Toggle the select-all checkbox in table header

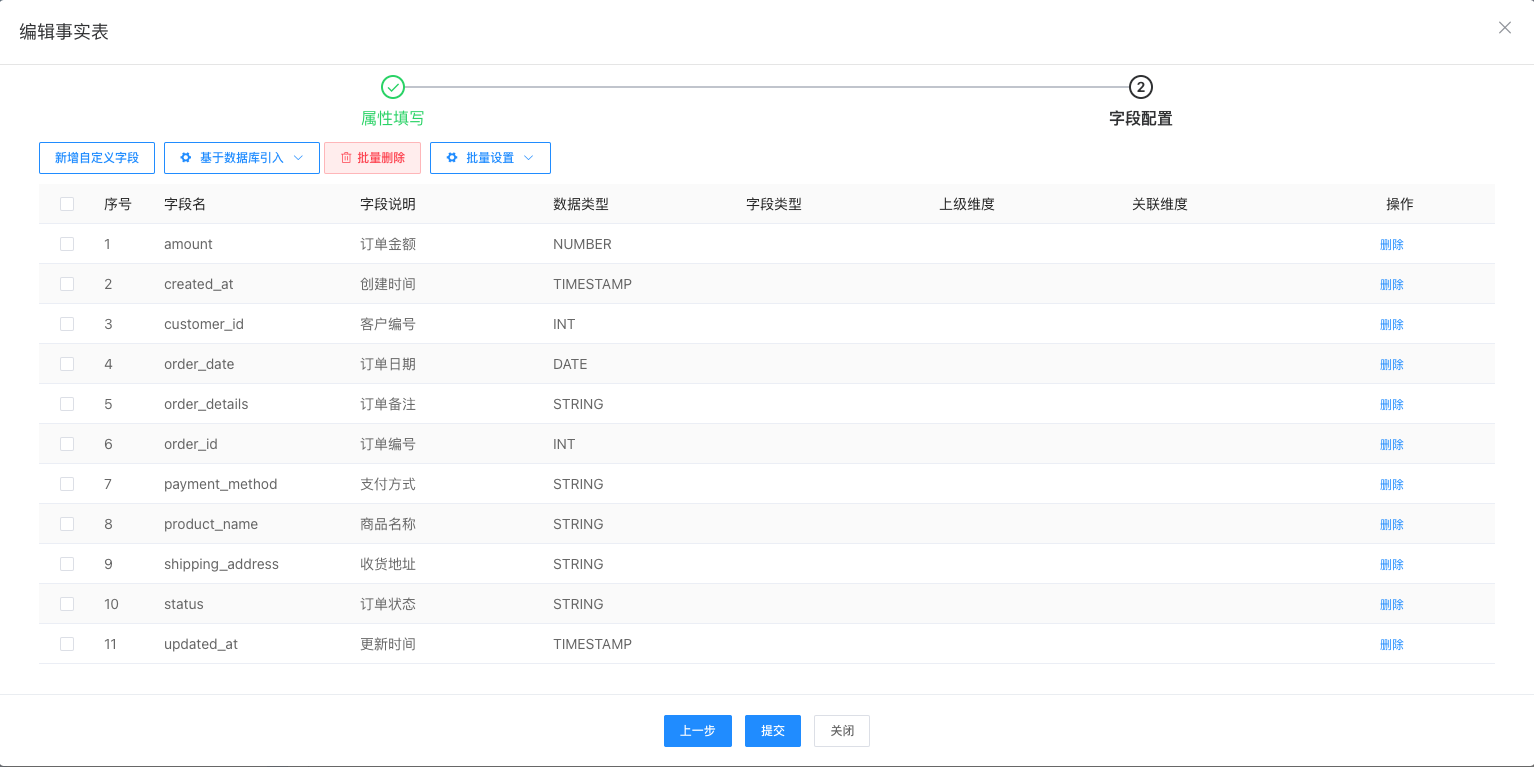(x=67, y=204)
